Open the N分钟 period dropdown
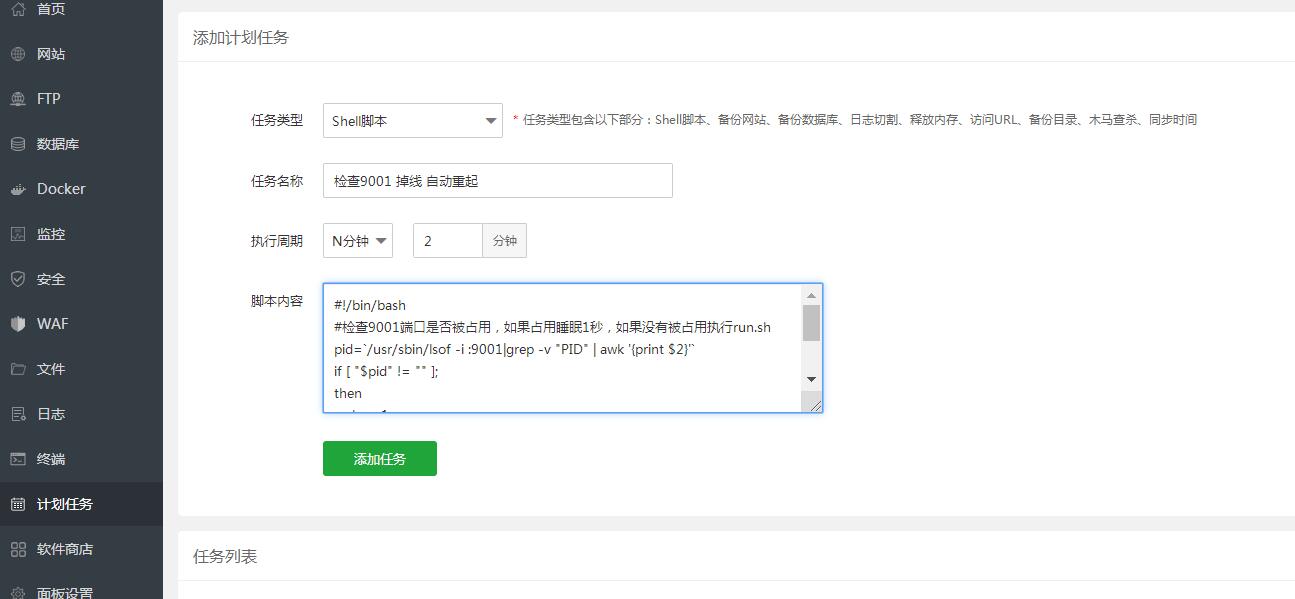Image resolution: width=1295 pixels, height=599 pixels. (358, 241)
